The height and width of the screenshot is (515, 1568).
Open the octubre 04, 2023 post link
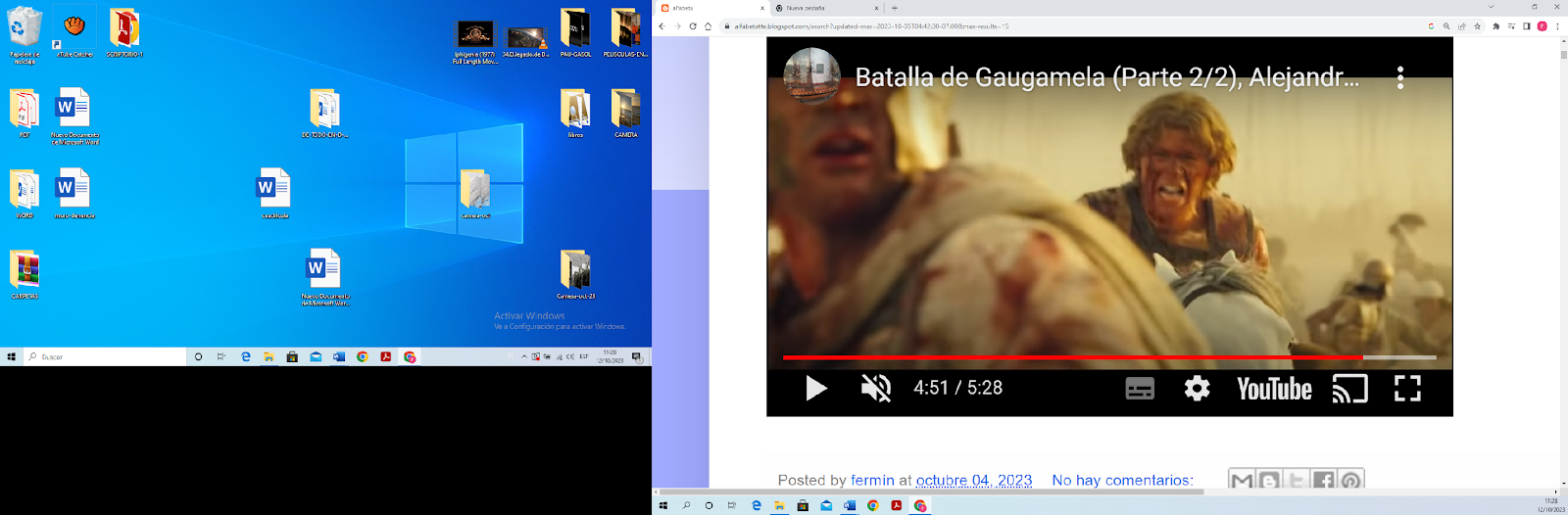[974, 480]
